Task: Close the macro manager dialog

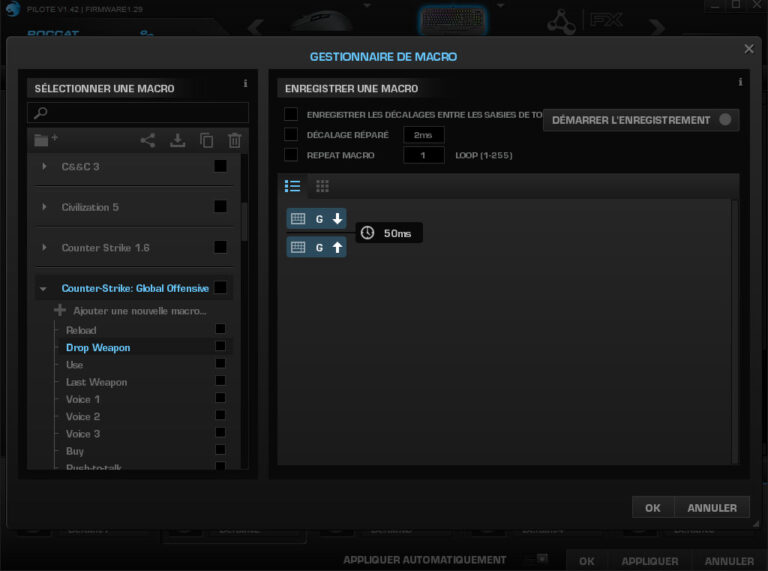Action: click(x=749, y=49)
